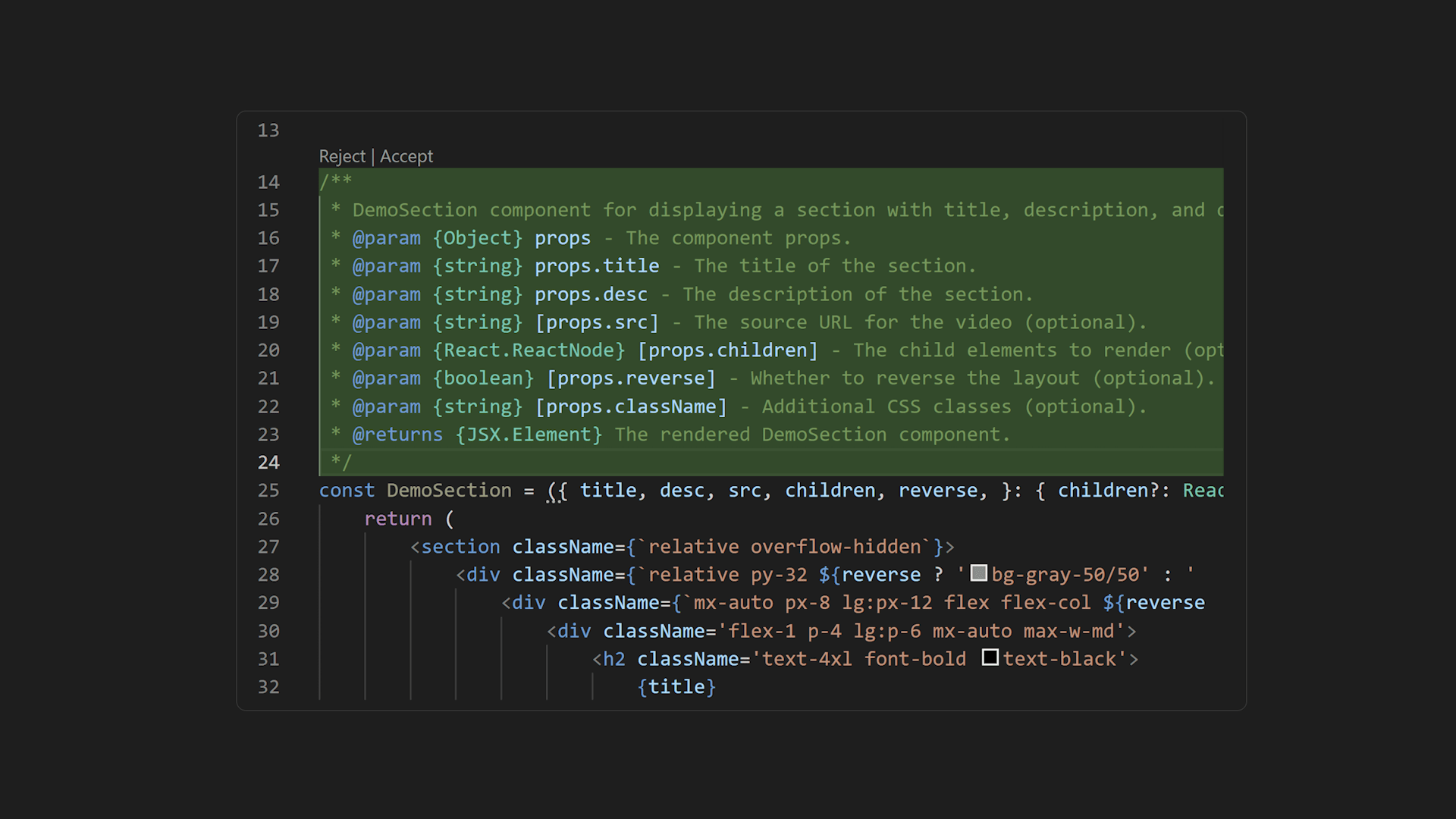
Task: Click line number 25 in gutter
Action: pos(268,491)
